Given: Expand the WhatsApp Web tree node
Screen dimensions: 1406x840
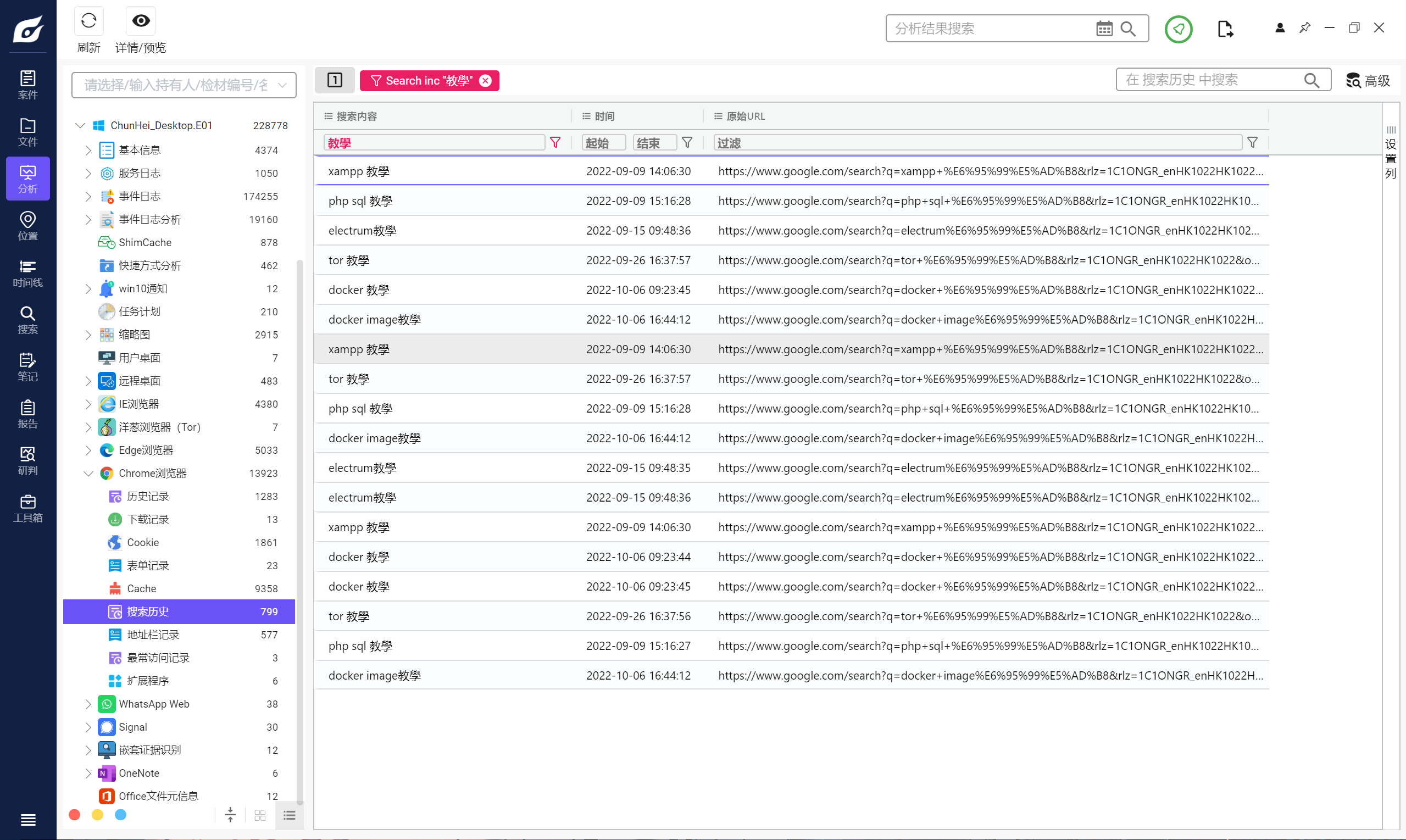Looking at the screenshot, I should [x=88, y=704].
